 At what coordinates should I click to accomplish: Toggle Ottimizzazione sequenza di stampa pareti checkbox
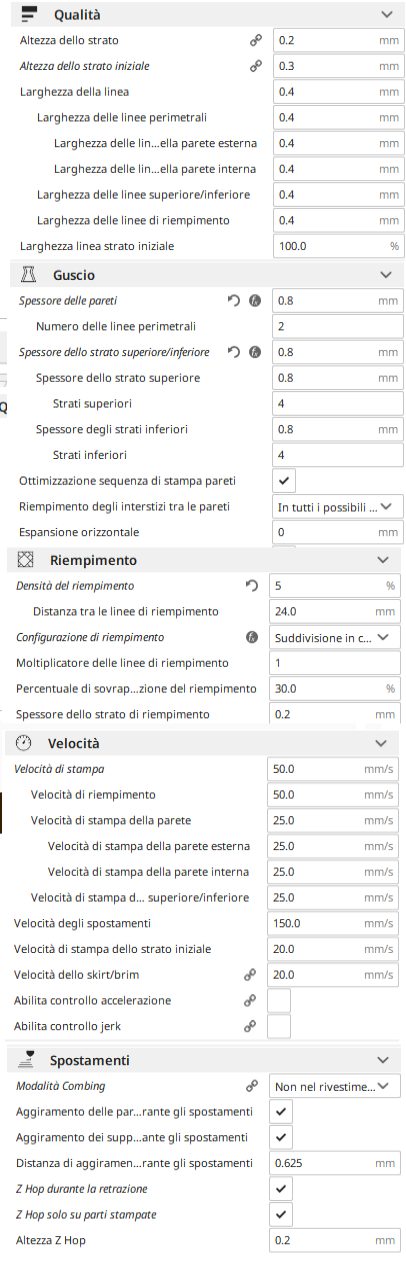coord(285,482)
